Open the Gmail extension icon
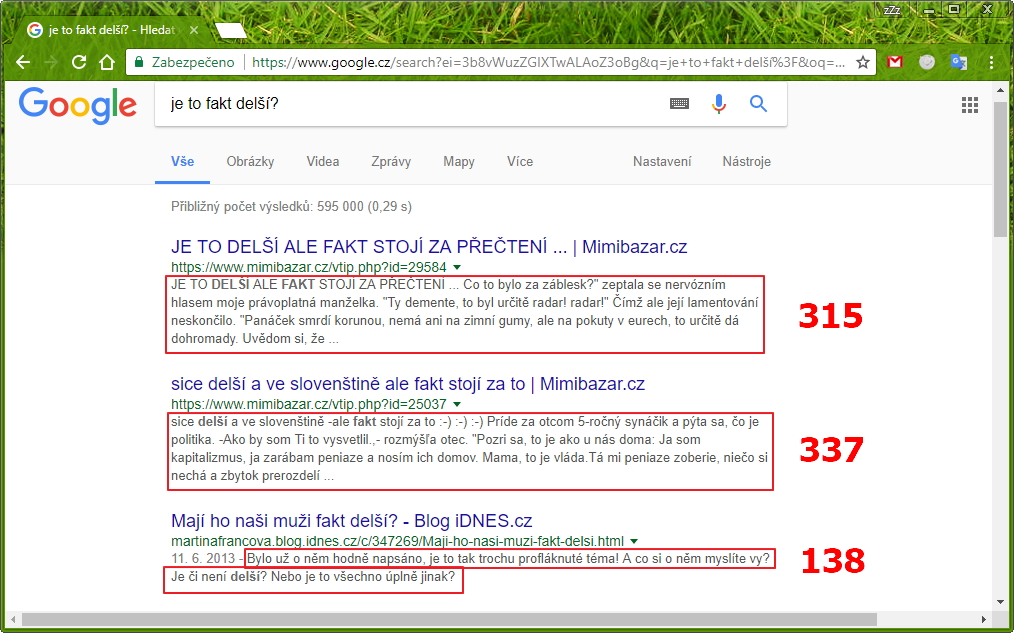Viewport: 1014px width, 633px height. coord(895,62)
